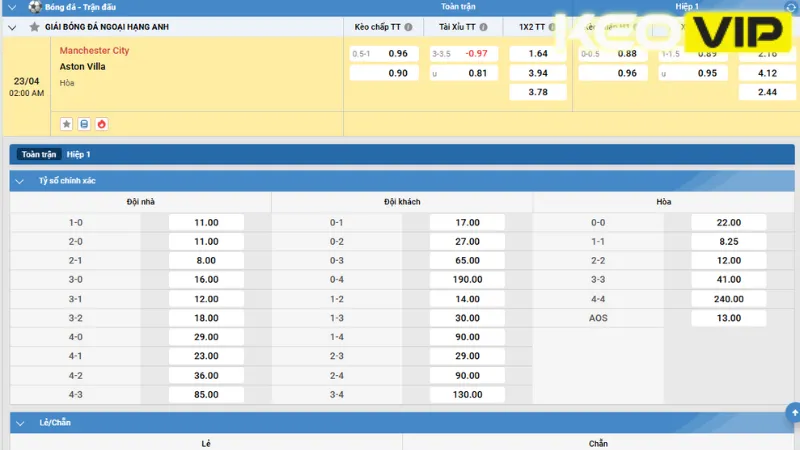This screenshot has width=800, height=450.
Task: Open the match statistics icon beside the star
Action: click(x=84, y=124)
